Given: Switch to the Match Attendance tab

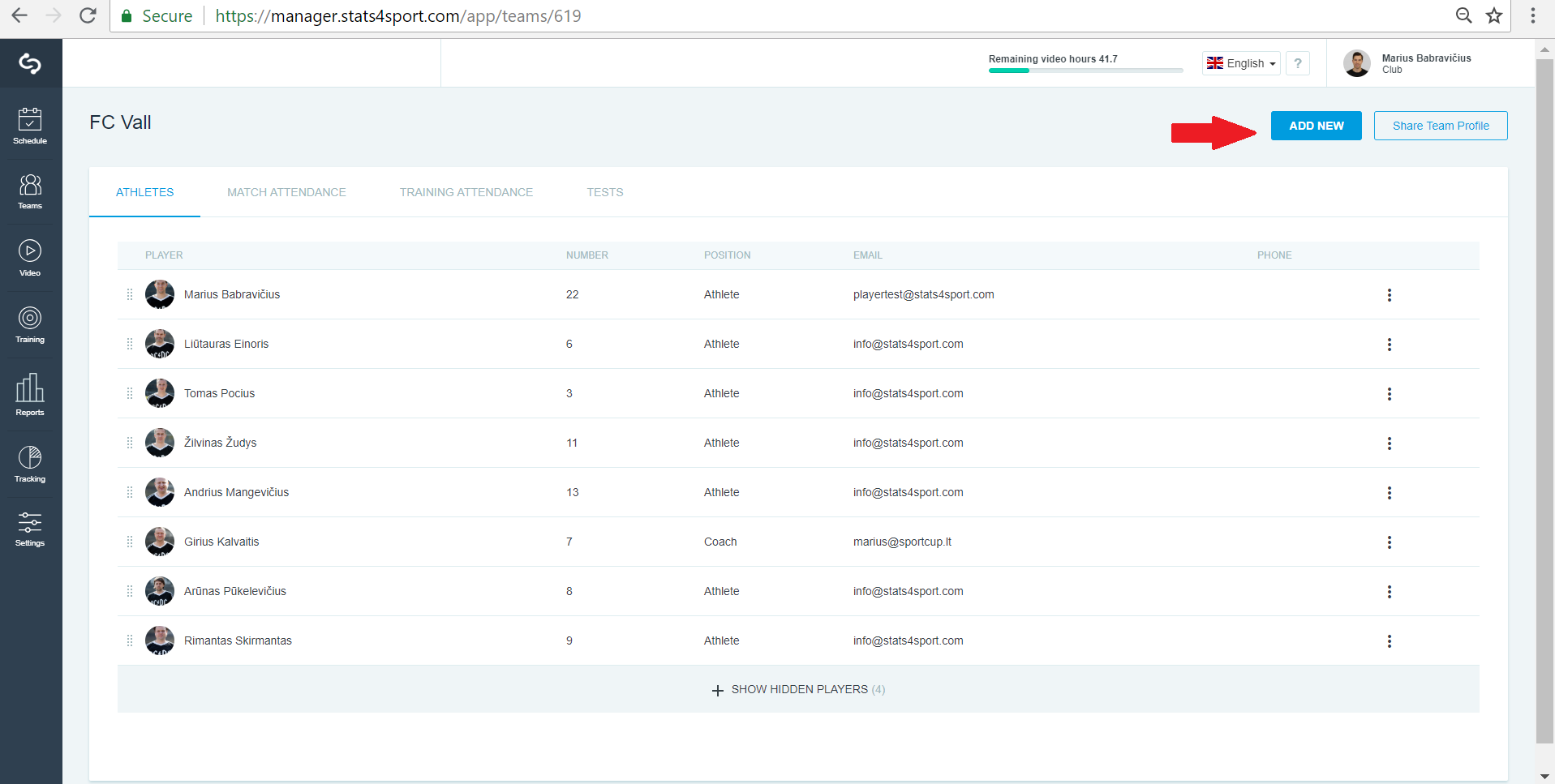Looking at the screenshot, I should coord(286,192).
